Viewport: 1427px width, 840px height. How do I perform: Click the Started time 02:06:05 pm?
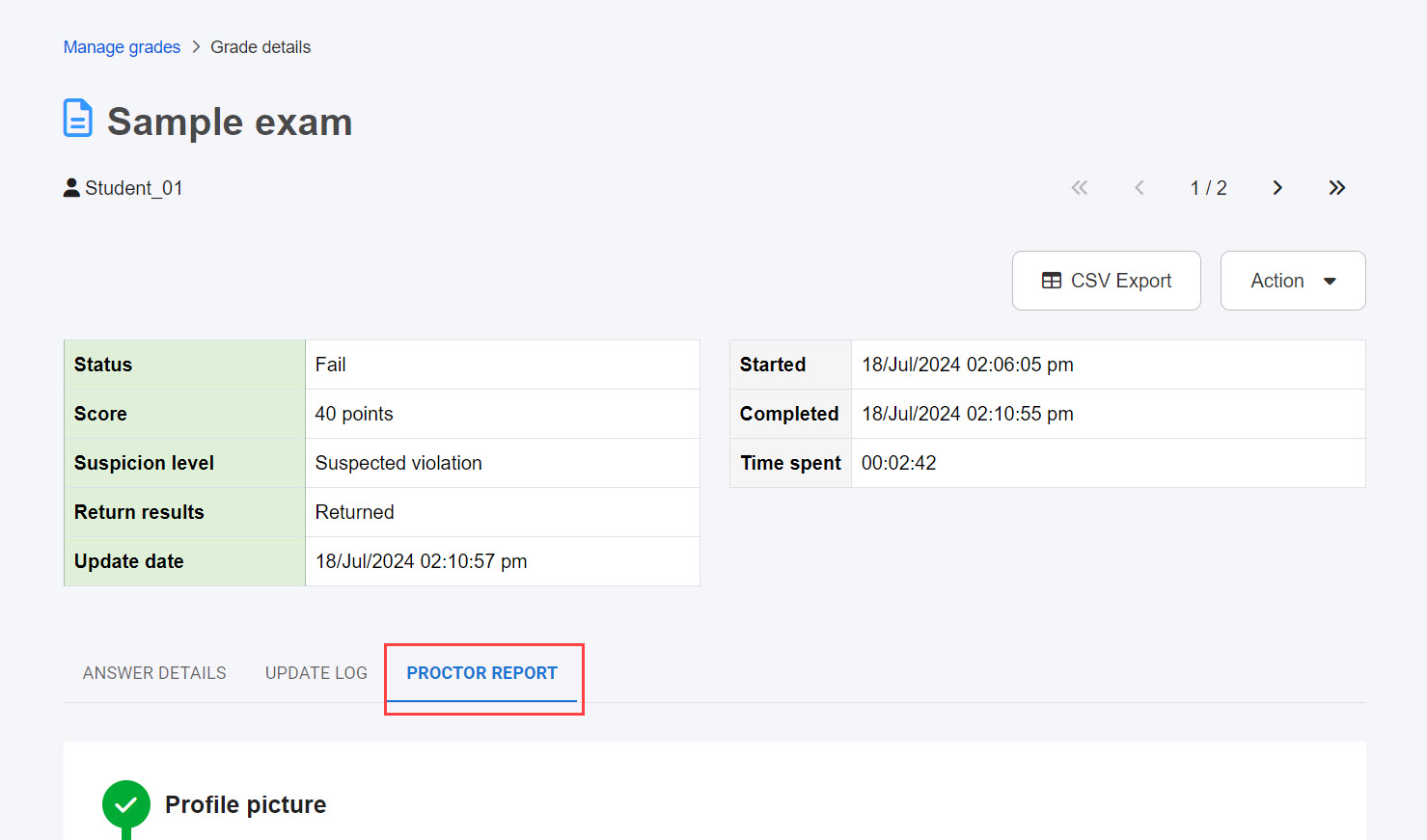(x=968, y=365)
